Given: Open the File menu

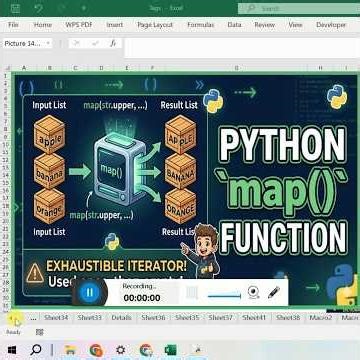Looking at the screenshot, I should [13, 25].
